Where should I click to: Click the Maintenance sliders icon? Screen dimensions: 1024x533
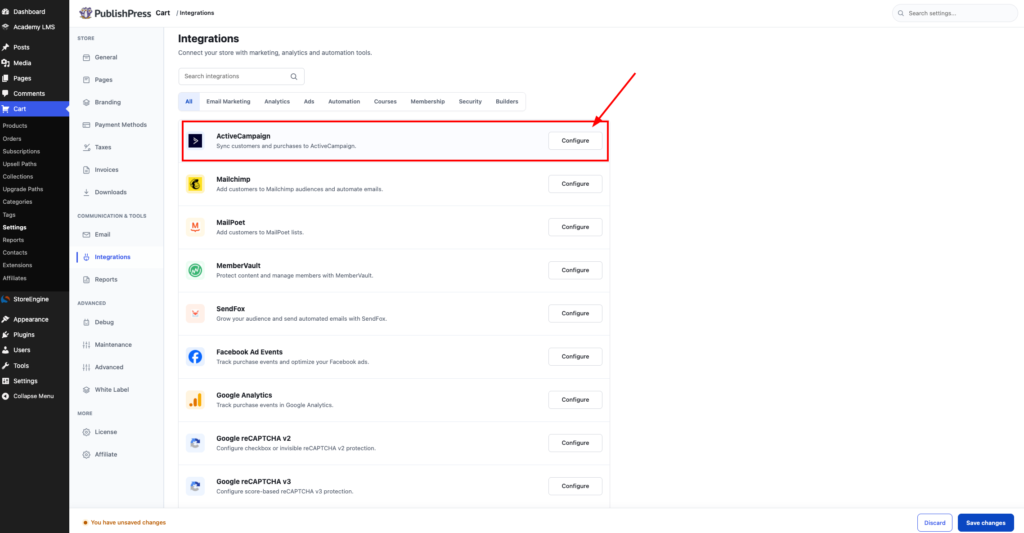[86, 345]
